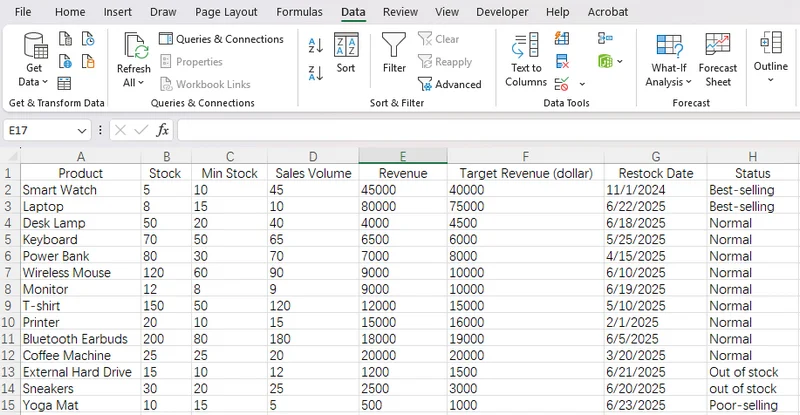This screenshot has height=415, width=800.
Task: Open the custom Sort dialog
Action: pos(346,53)
